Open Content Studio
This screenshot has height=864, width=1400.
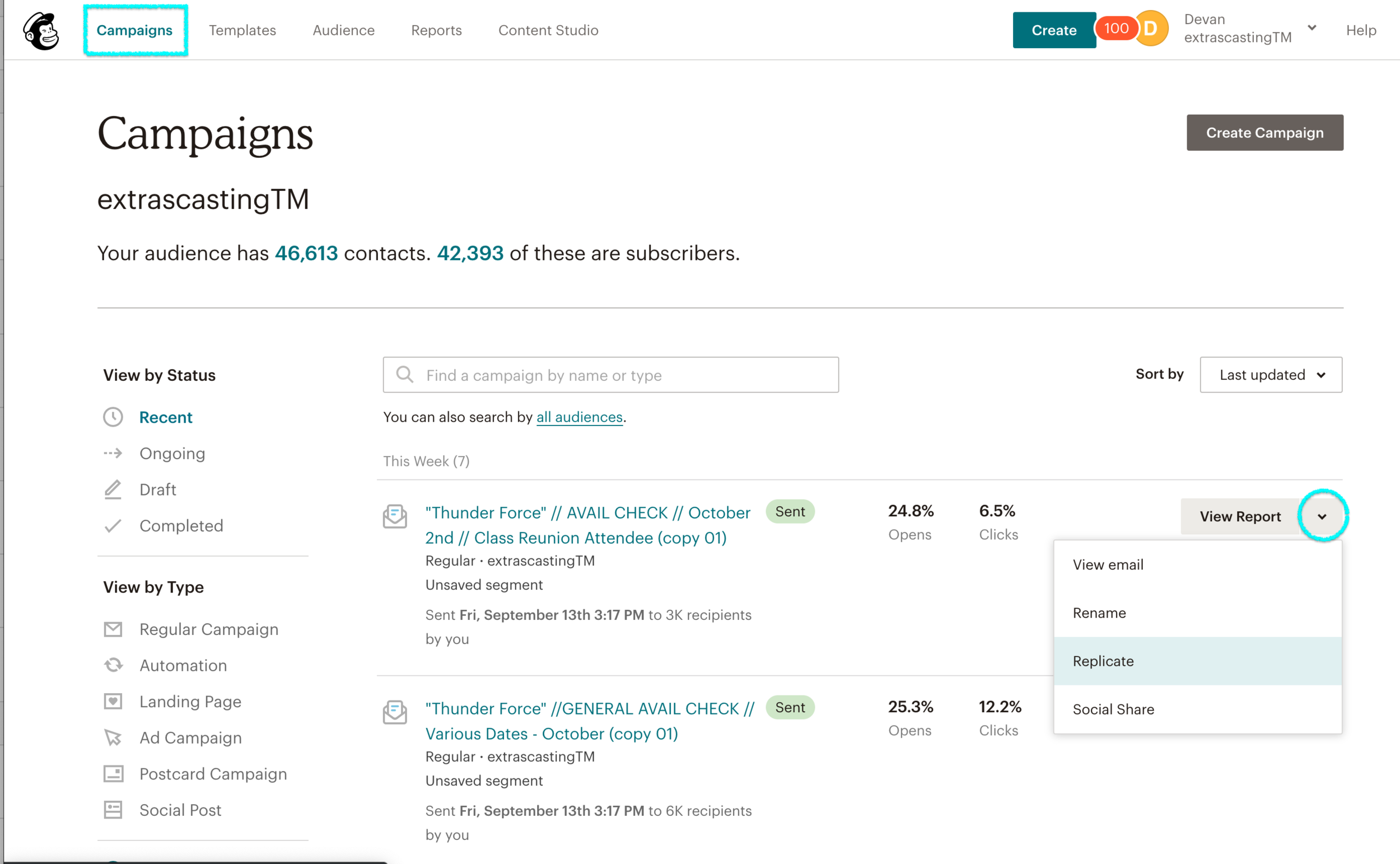[x=548, y=30]
